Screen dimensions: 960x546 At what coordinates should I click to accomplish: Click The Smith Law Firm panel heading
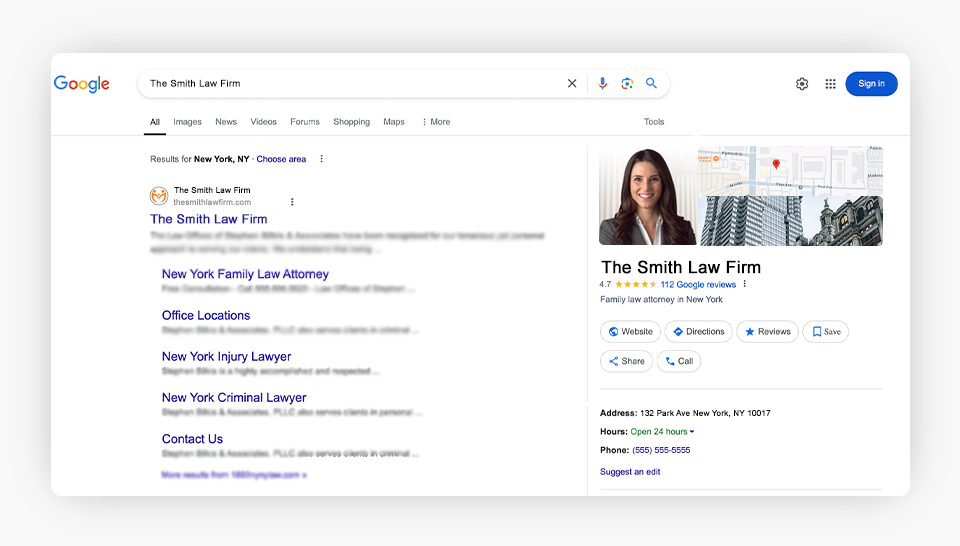tap(681, 267)
